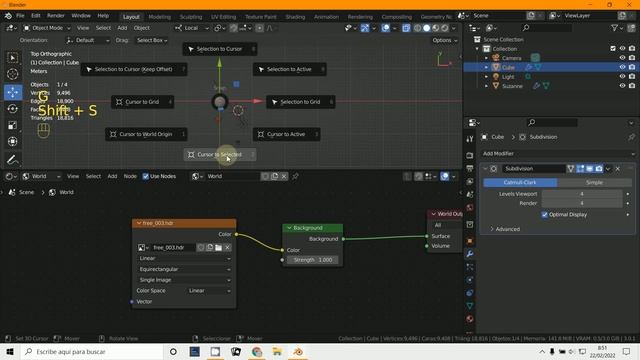Hide Suzanne in viewport via eye icon
The width and height of the screenshot is (640, 360).
pos(622,86)
